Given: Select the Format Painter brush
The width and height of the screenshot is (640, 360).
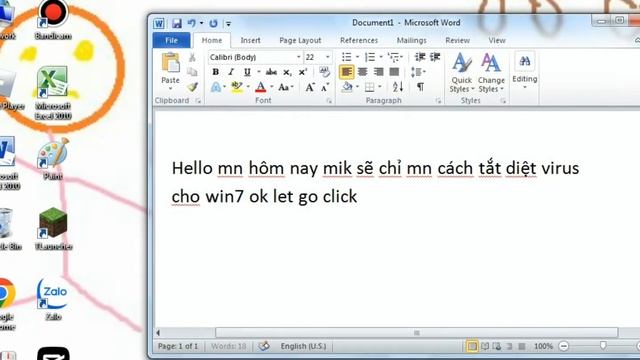Looking at the screenshot, I should (x=192, y=87).
